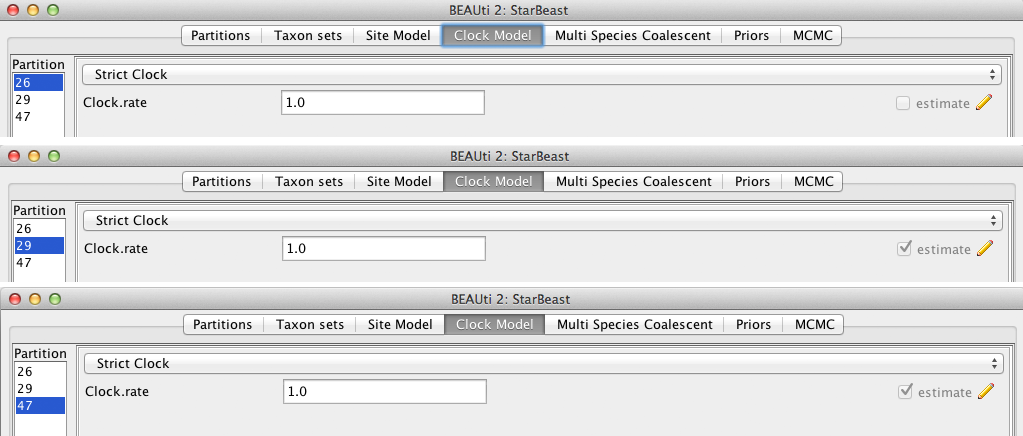This screenshot has height=436, width=1023.
Task: Pick partition 29 in the bottom window's list
Action: click(25, 388)
